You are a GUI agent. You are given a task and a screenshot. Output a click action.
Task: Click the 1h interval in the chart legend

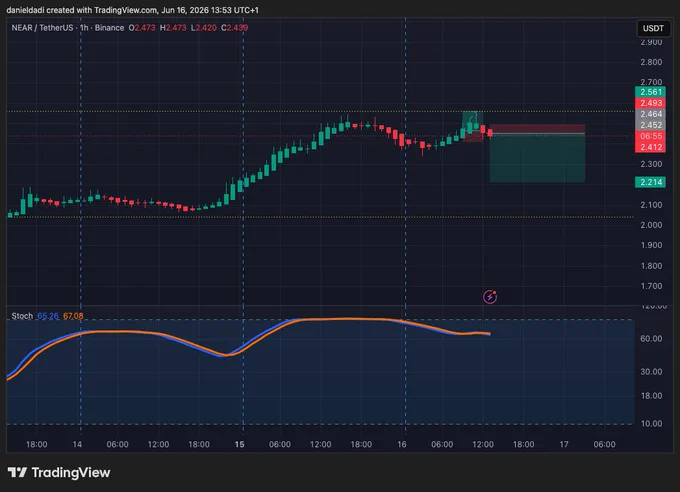tap(84, 28)
